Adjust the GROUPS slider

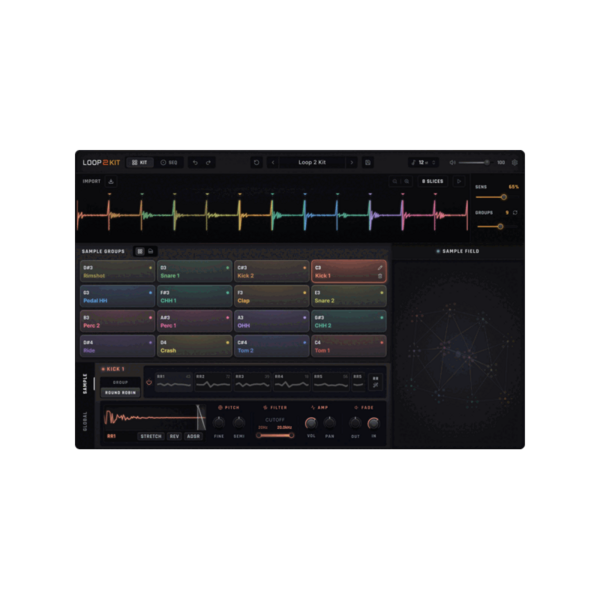click(x=497, y=227)
